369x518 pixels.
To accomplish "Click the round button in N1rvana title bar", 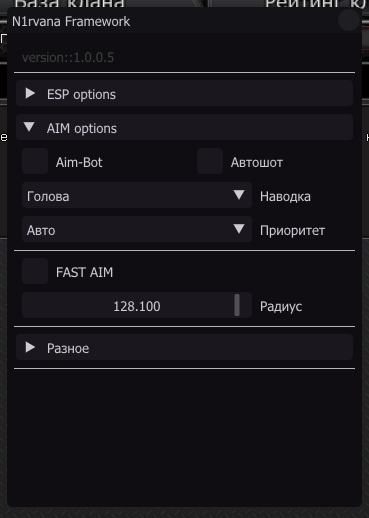I will click(x=349, y=20).
